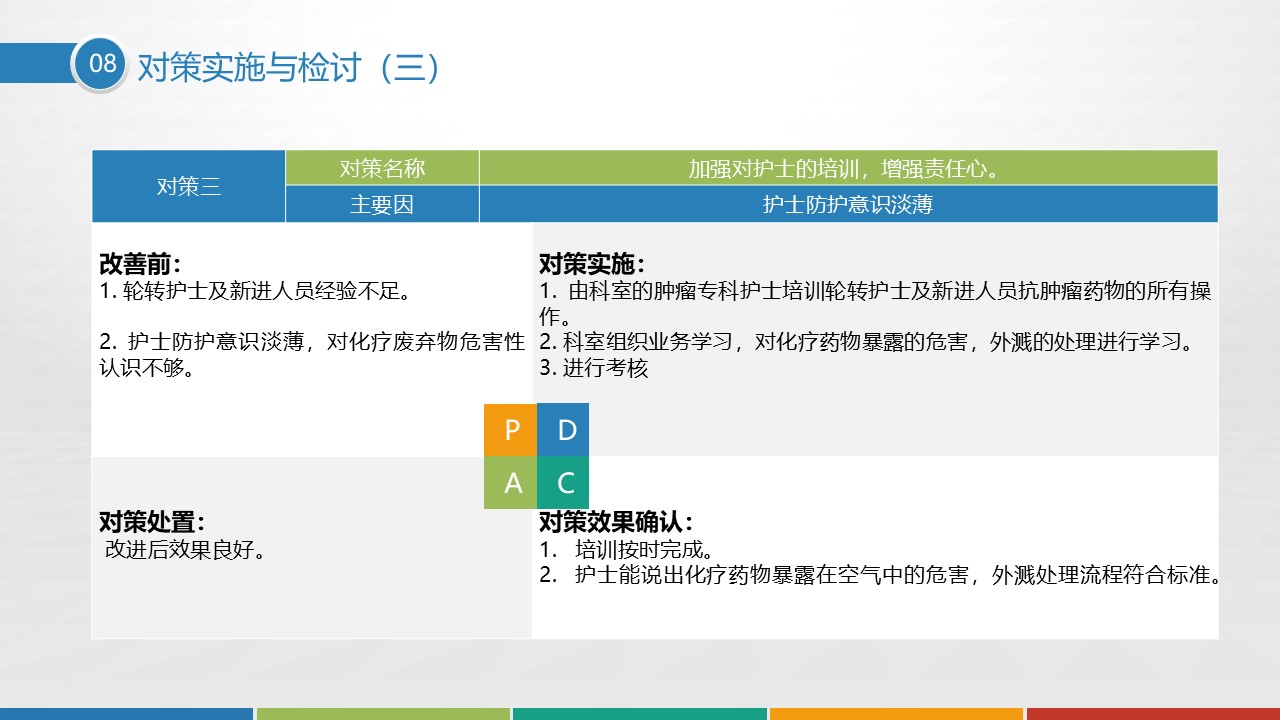Select the 对策三 table cell
Screen dimensions: 1280x720
189,186
